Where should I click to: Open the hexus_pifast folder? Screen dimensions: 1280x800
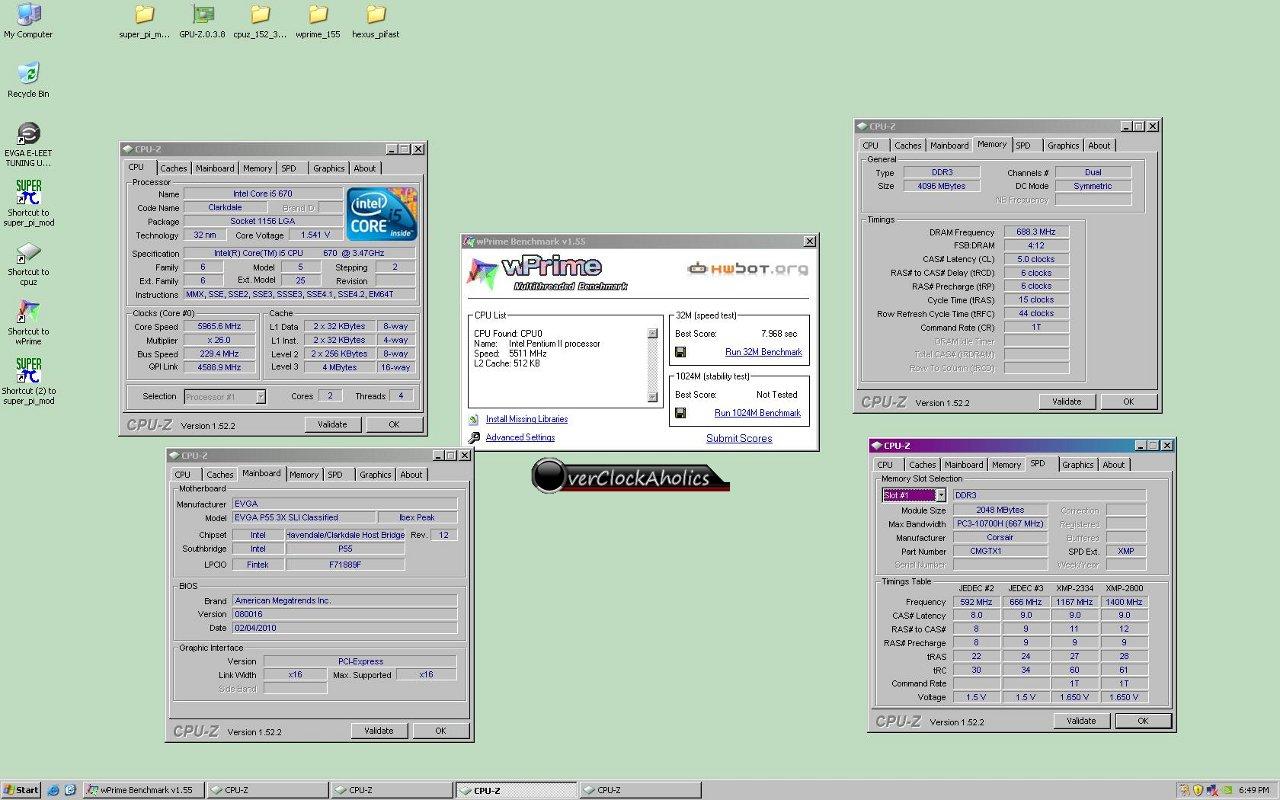(x=376, y=21)
